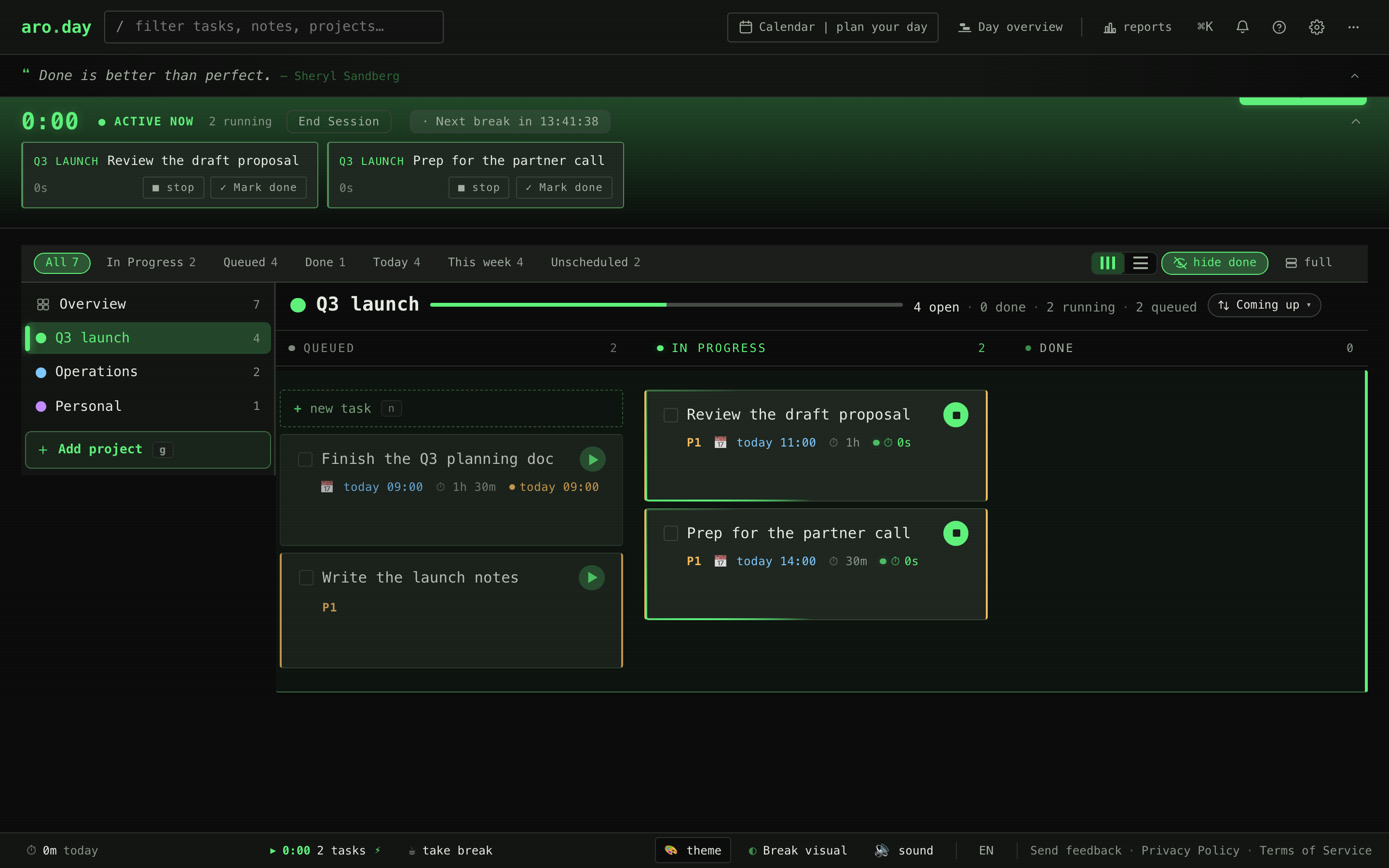Click the coffee cup take break icon
This screenshot has height=868, width=1389.
pos(411,851)
